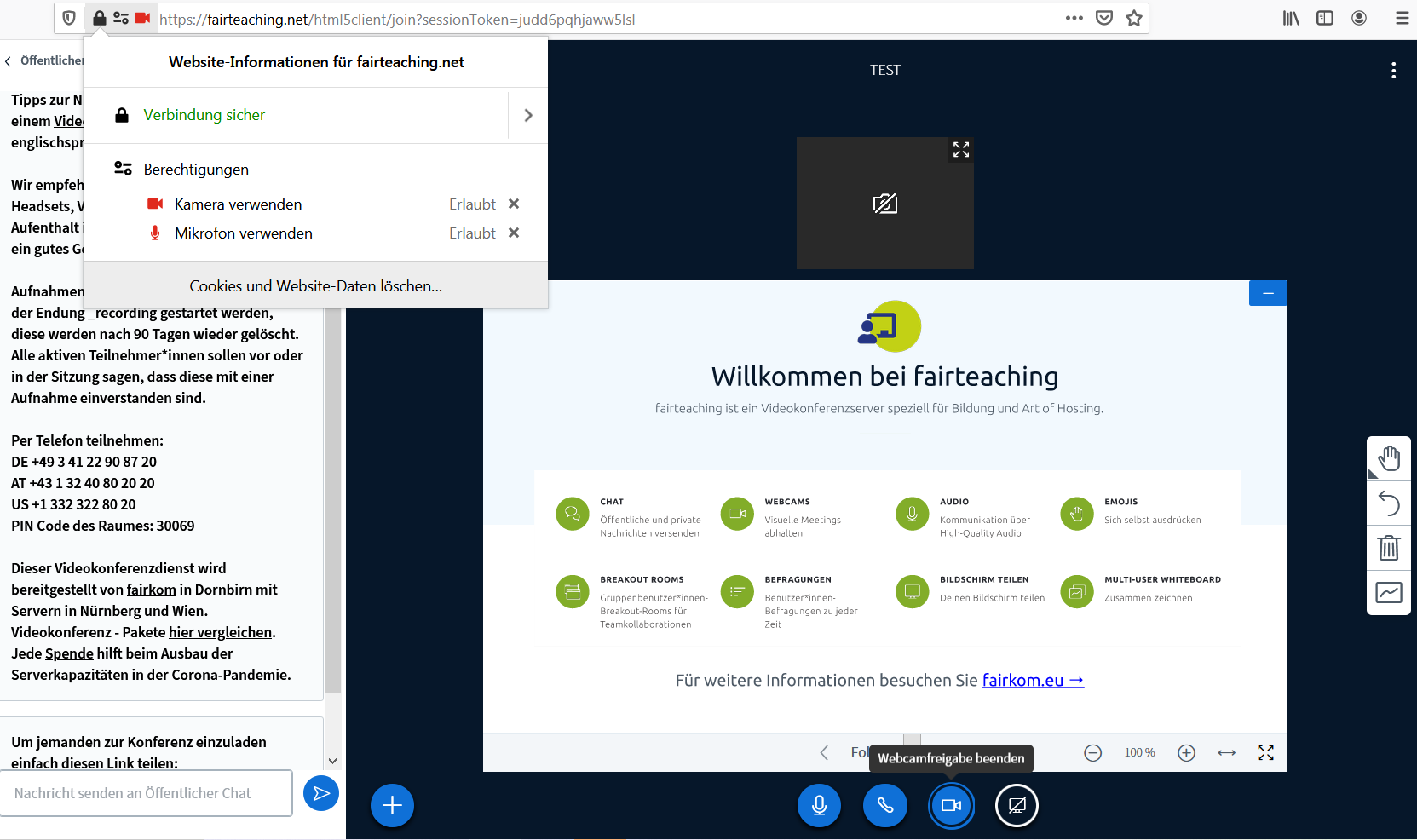The height and width of the screenshot is (840, 1417).
Task: Reset zoom at 100 % label
Action: point(1140,752)
